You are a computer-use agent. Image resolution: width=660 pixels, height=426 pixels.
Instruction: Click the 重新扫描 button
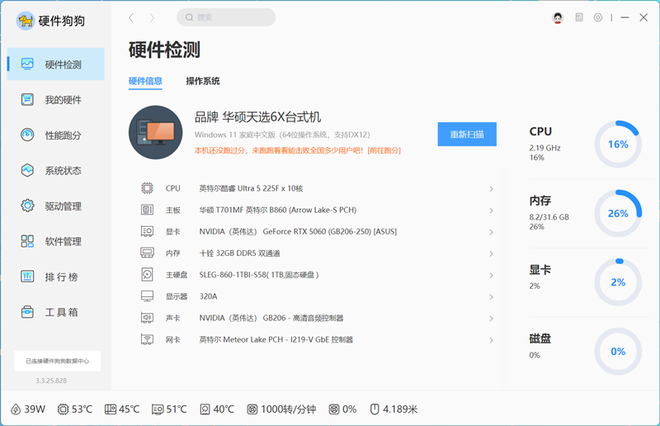click(x=466, y=134)
